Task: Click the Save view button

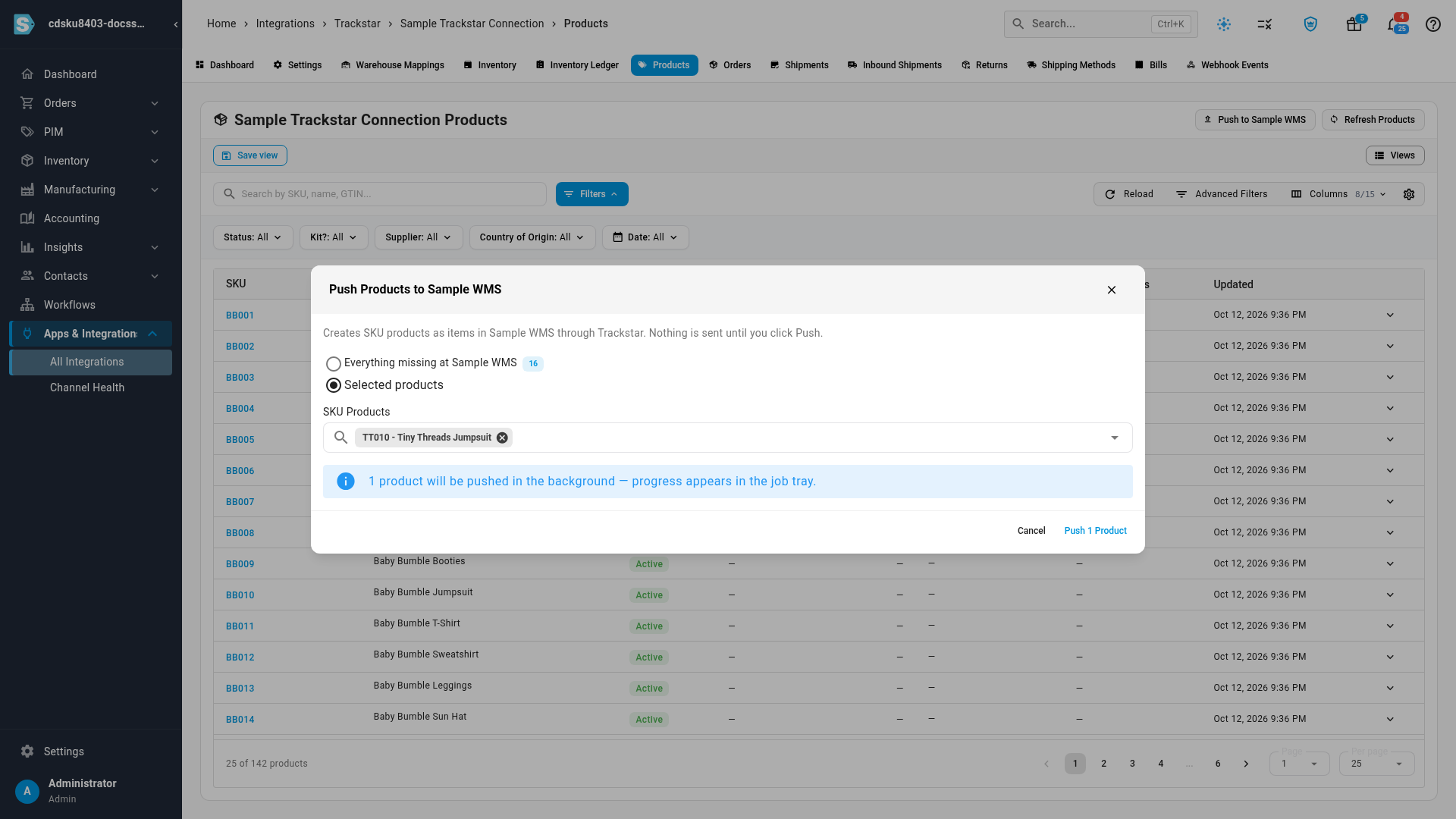Action: click(249, 155)
